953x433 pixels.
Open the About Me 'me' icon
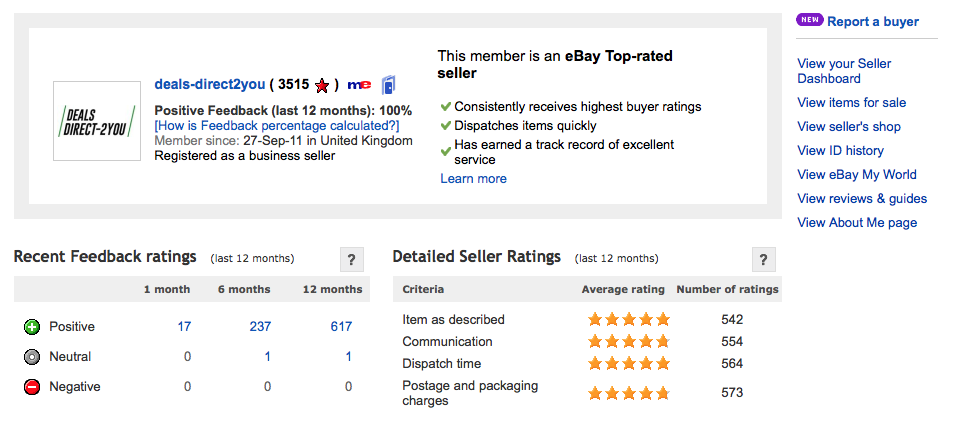pos(359,85)
